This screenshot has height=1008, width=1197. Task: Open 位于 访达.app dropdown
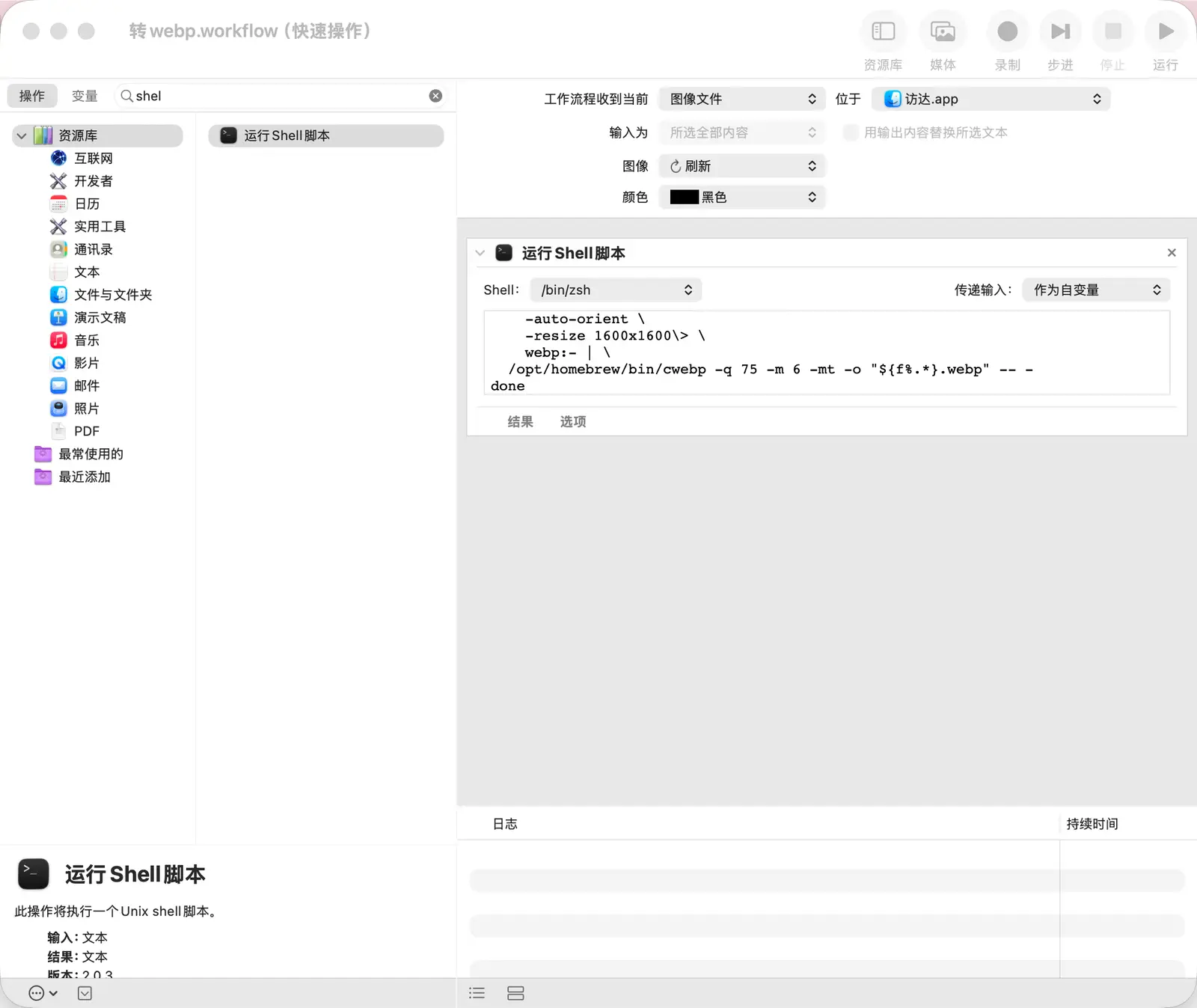coord(991,99)
